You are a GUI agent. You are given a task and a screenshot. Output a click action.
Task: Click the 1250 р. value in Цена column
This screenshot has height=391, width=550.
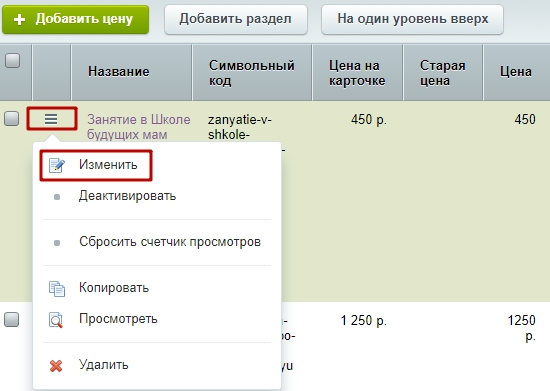(522, 328)
